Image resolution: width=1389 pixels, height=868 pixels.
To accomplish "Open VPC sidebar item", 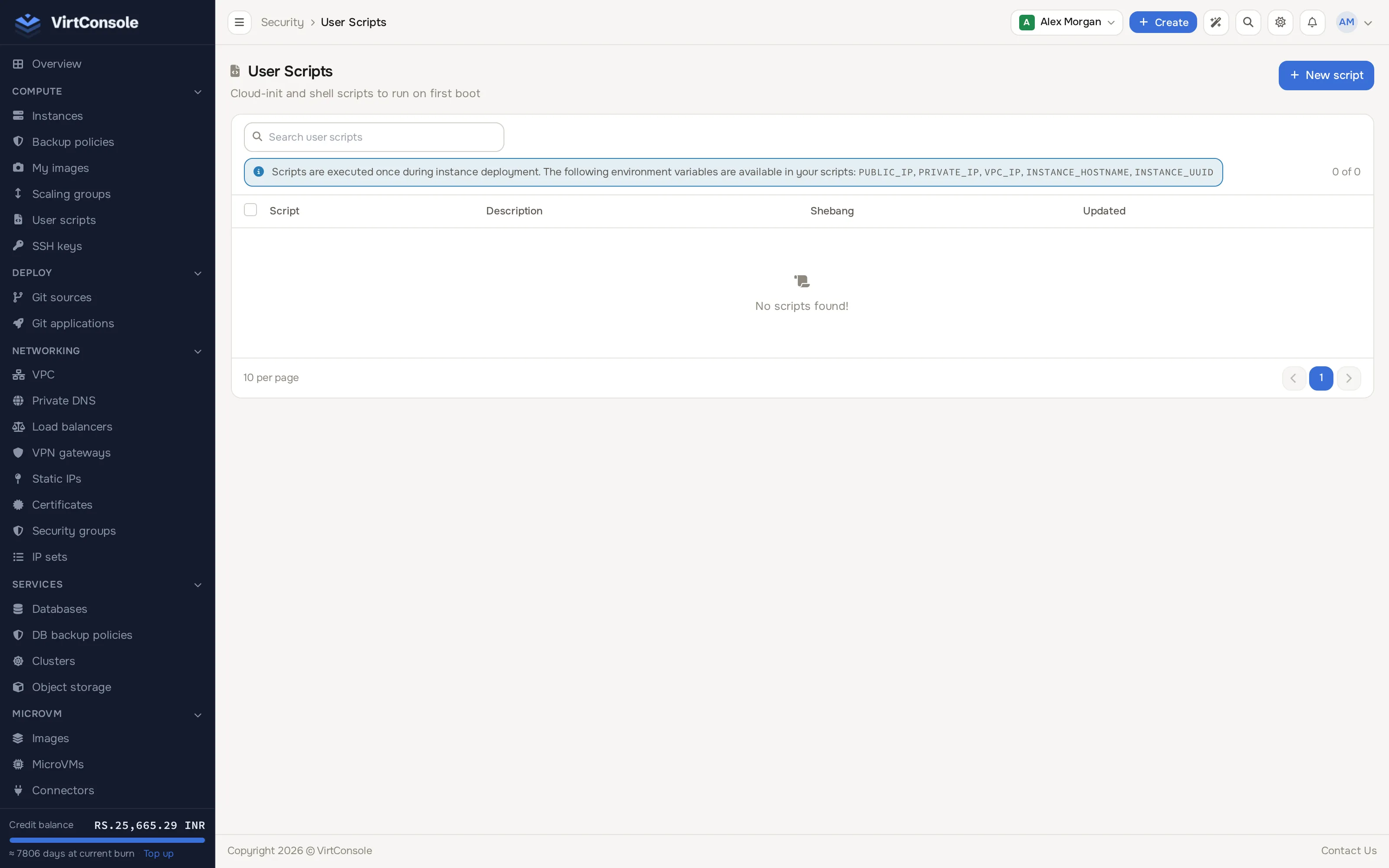I will (x=107, y=374).
